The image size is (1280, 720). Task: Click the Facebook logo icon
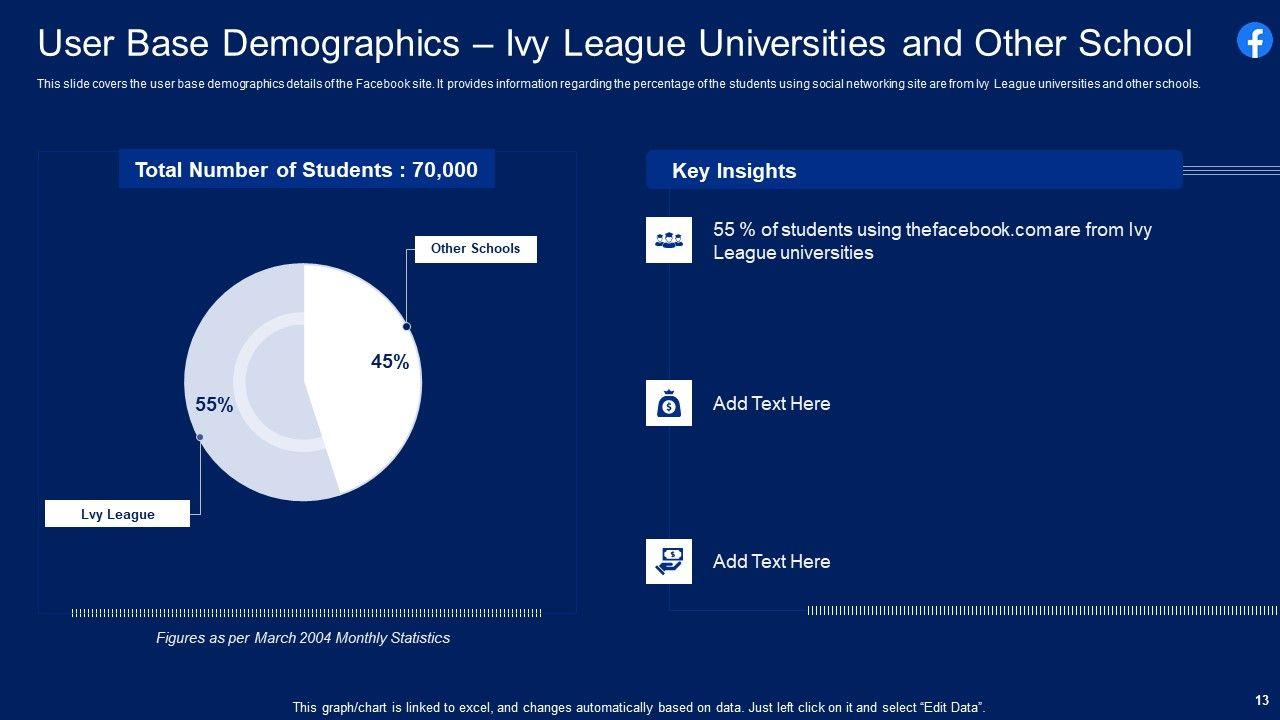pos(1254,41)
